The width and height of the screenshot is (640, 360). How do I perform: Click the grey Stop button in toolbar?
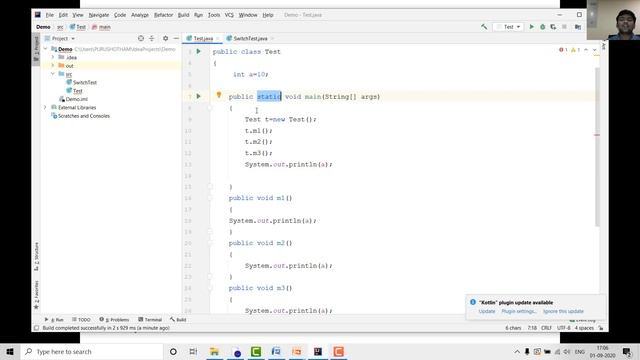click(564, 27)
